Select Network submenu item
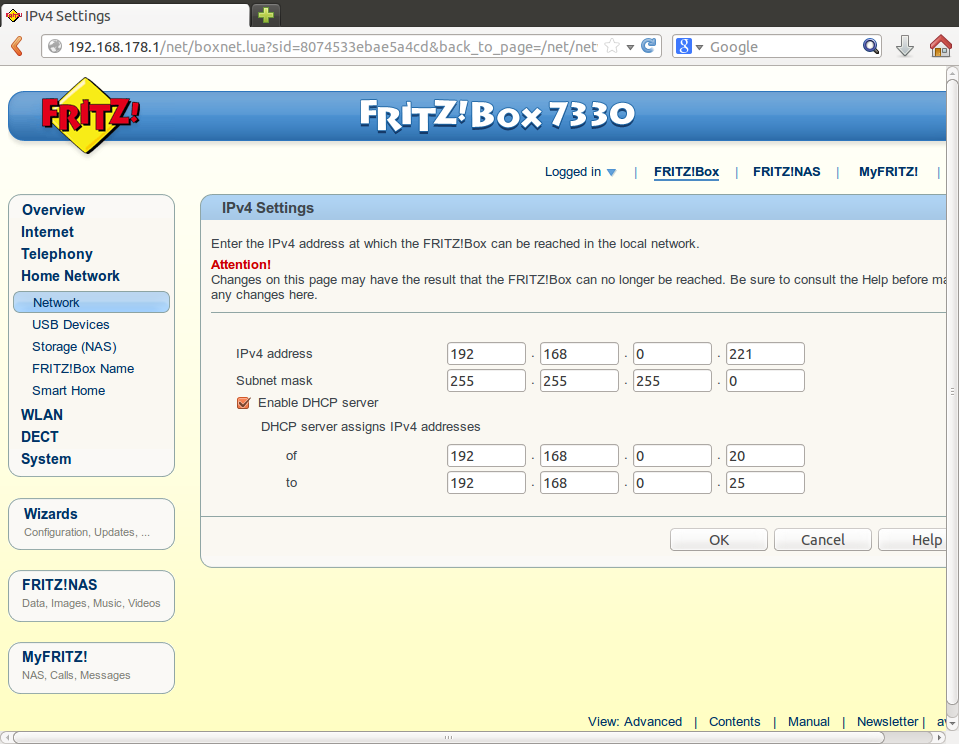The width and height of the screenshot is (959, 744). pyautogui.click(x=91, y=302)
